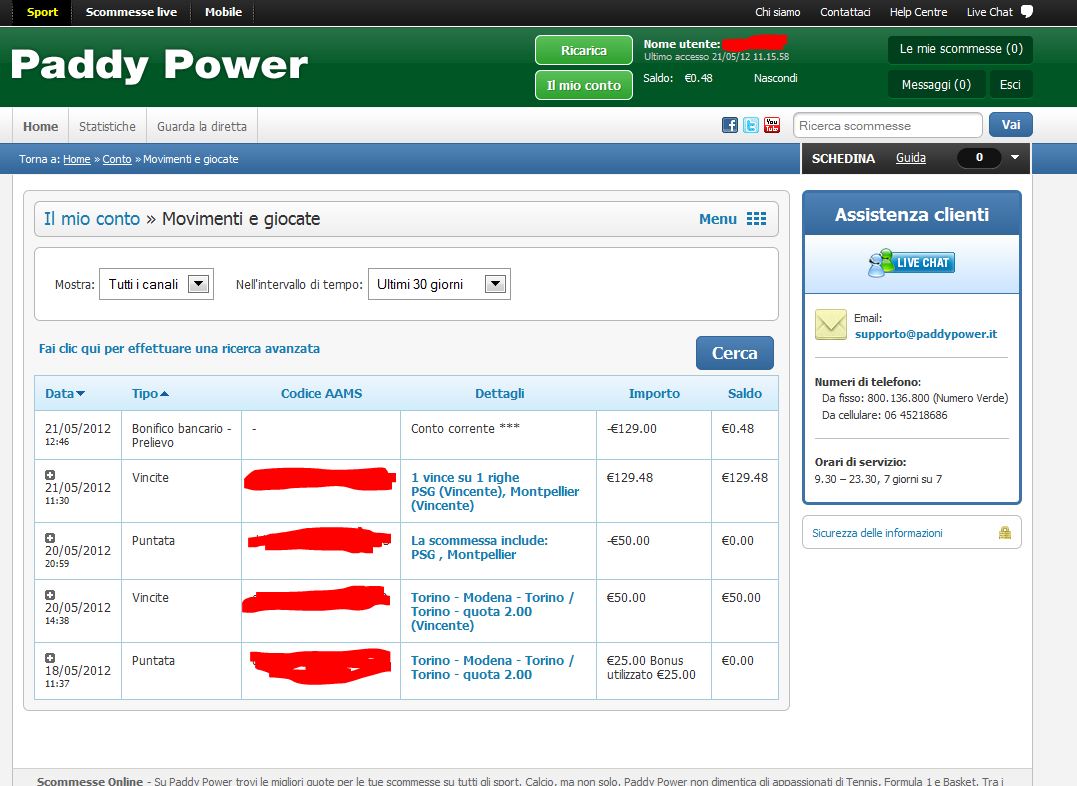The image size is (1077, 786).
Task: Open Help Centre link
Action: coord(918,12)
